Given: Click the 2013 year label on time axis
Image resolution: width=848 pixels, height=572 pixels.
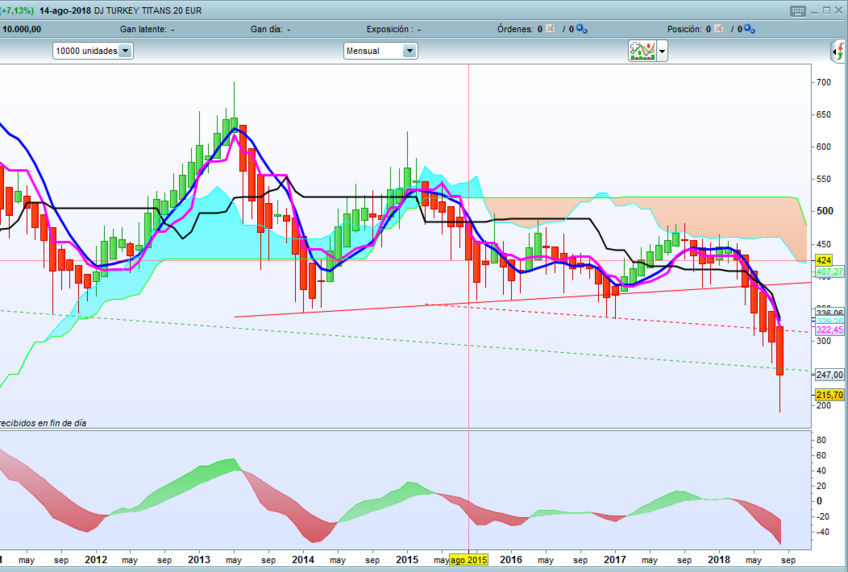Looking at the screenshot, I should point(199,560).
